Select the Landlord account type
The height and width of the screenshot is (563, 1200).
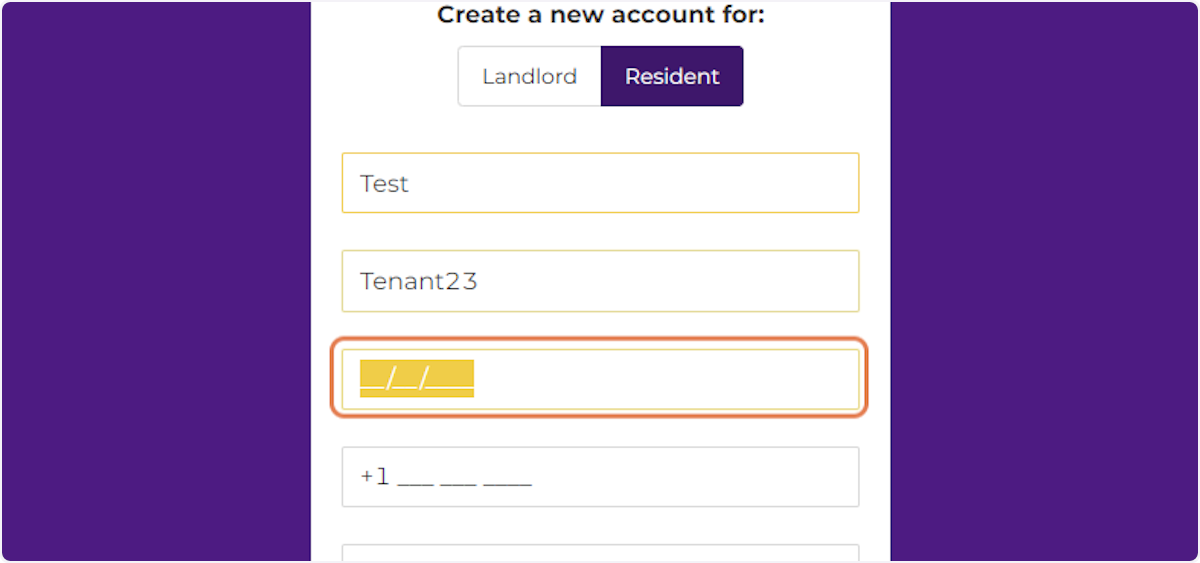click(529, 76)
